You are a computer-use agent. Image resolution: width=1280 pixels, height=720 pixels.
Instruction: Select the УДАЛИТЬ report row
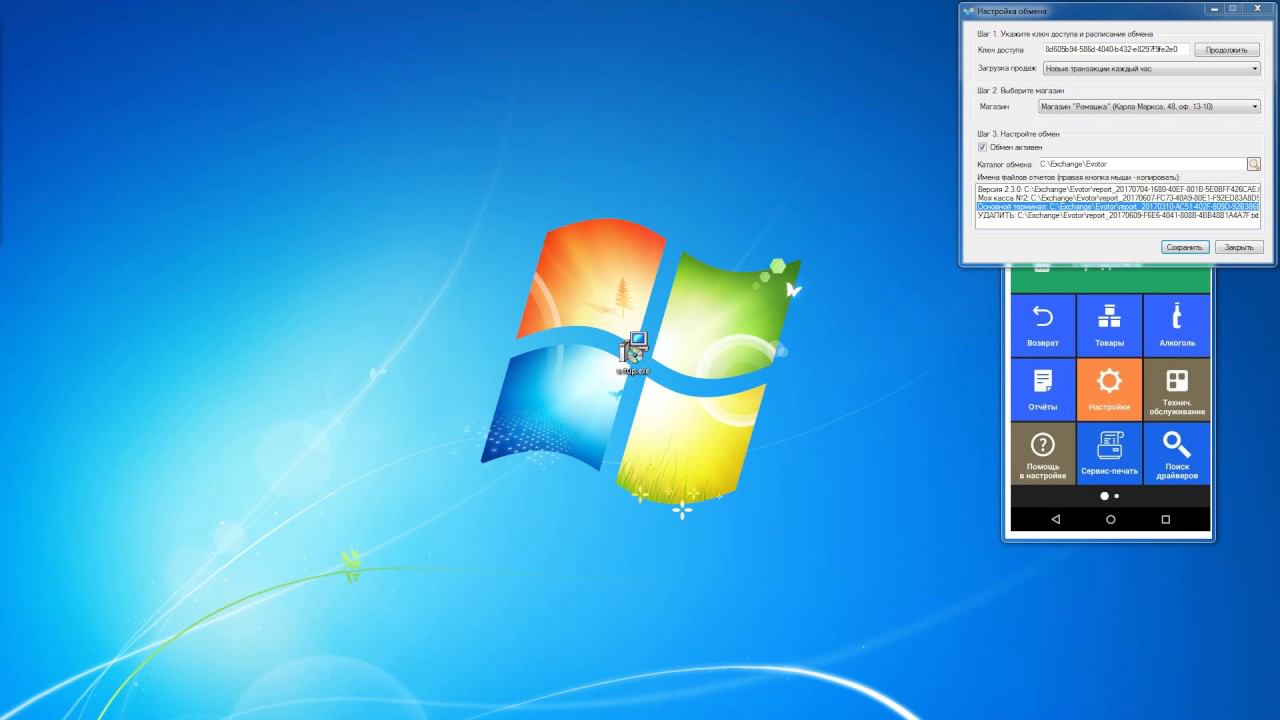coord(1118,216)
